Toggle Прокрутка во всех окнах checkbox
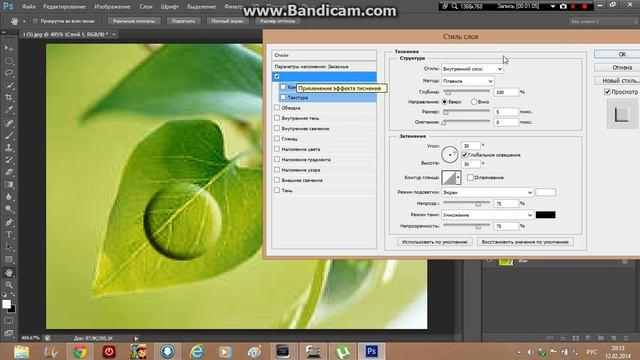Image resolution: width=640 pixels, height=360 pixels. click(x=35, y=21)
